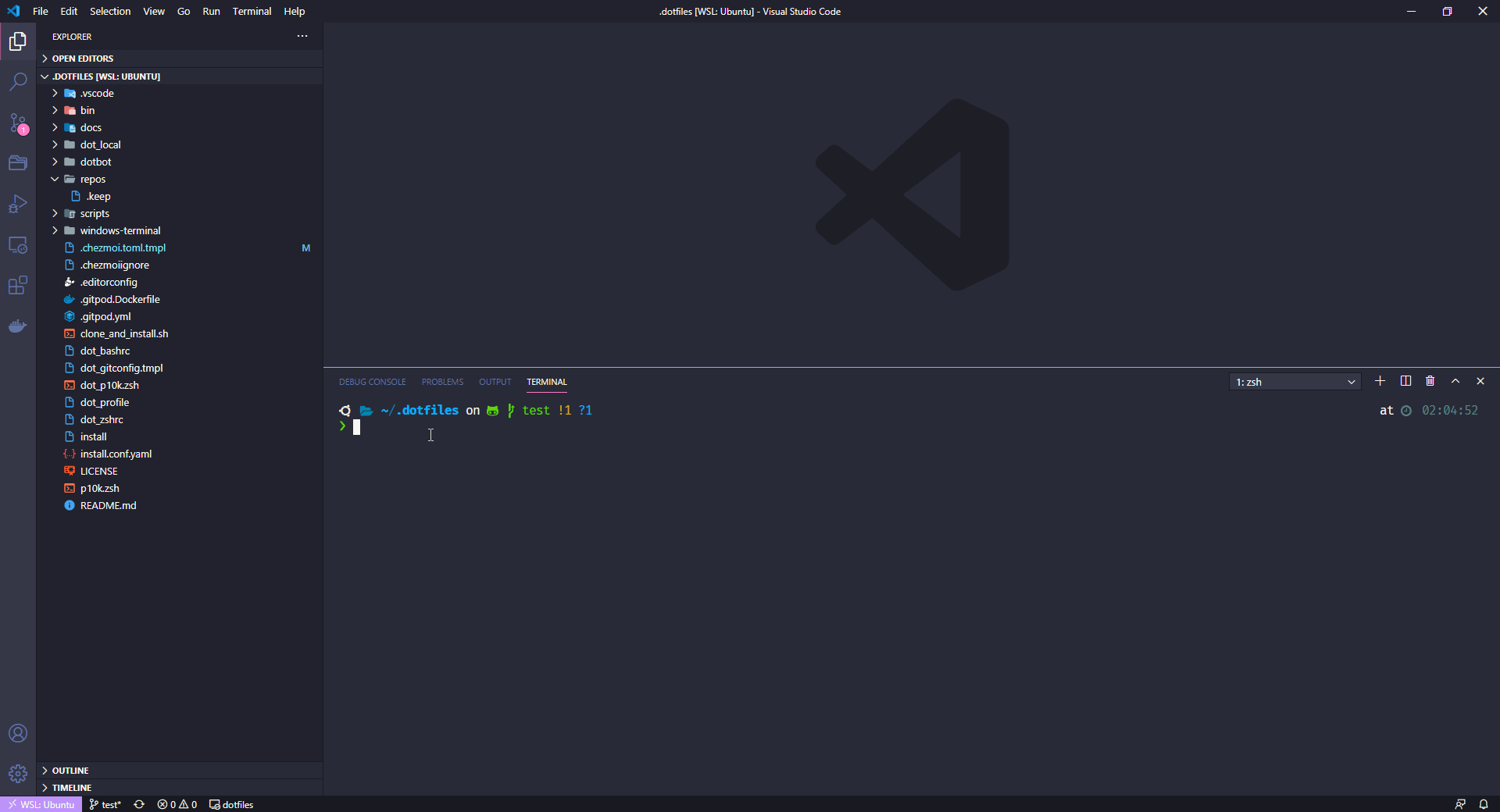1500x812 pixels.
Task: Click the test* branch in the status bar
Action: click(105, 804)
